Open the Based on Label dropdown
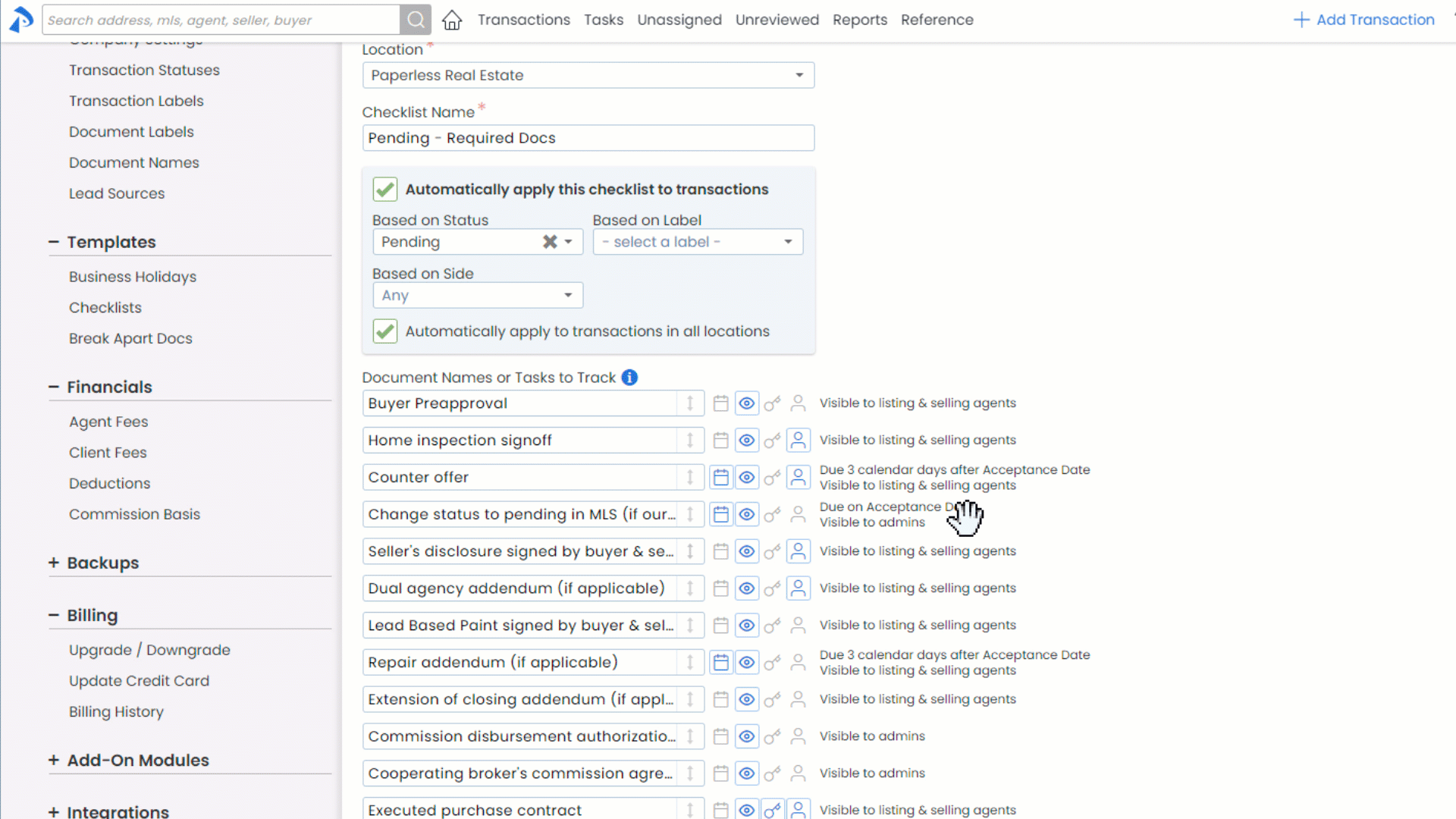Image resolution: width=1456 pixels, height=819 pixels. (697, 242)
